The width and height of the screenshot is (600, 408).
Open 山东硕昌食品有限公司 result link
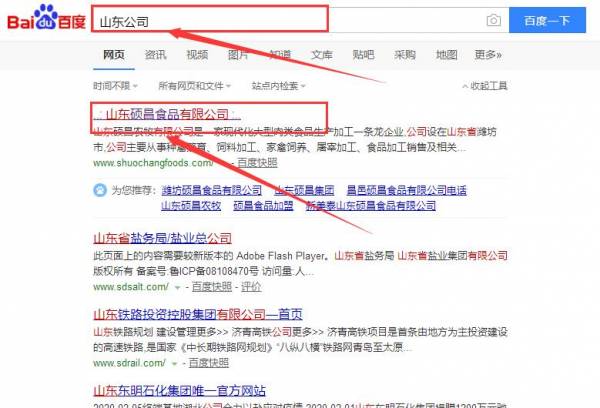click(162, 113)
